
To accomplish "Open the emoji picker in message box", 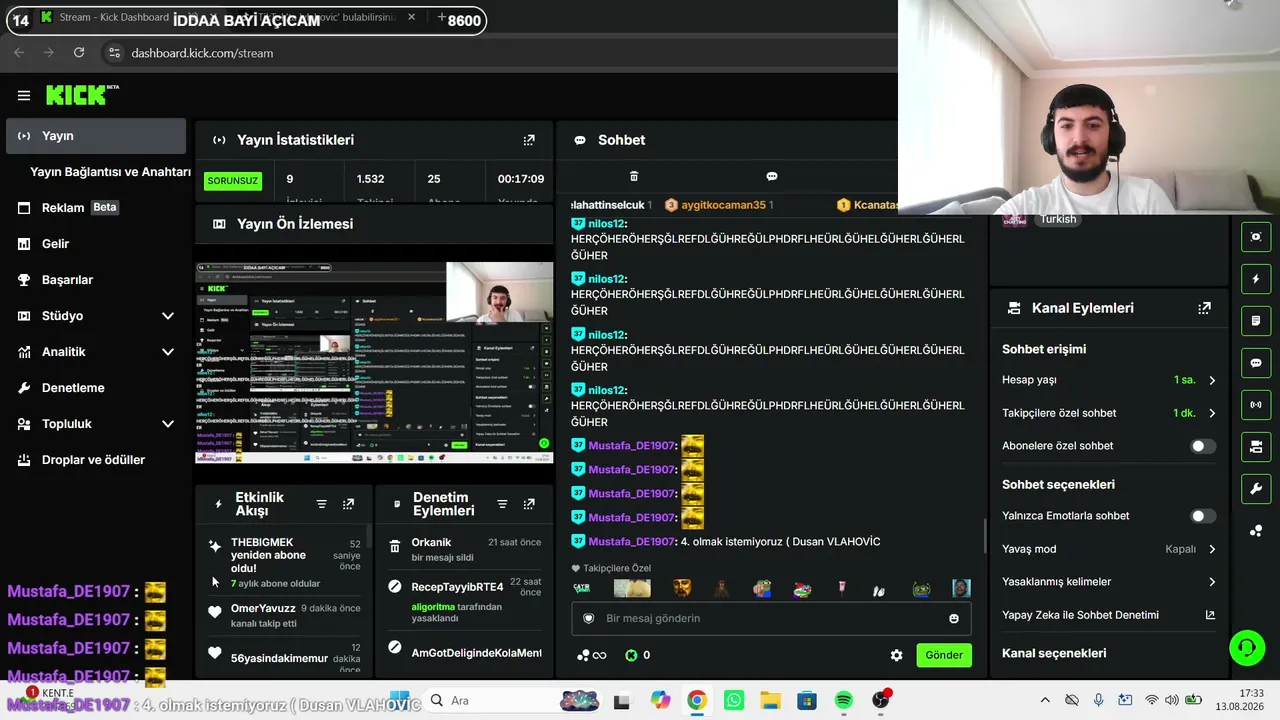I will (954, 618).
